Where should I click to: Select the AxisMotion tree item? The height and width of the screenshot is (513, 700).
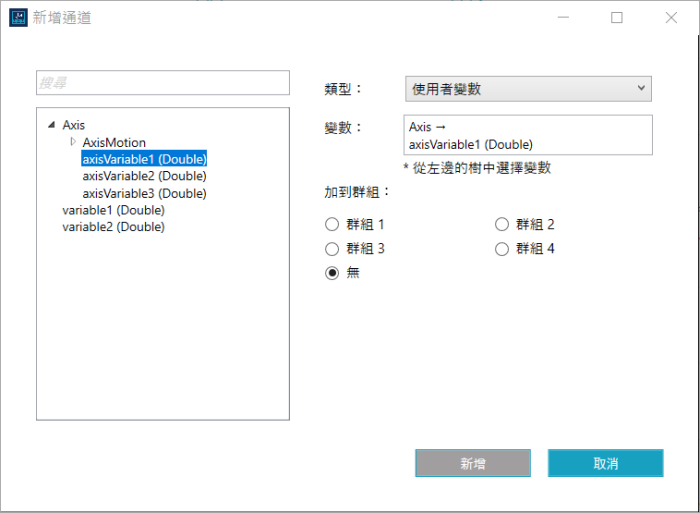(114, 142)
